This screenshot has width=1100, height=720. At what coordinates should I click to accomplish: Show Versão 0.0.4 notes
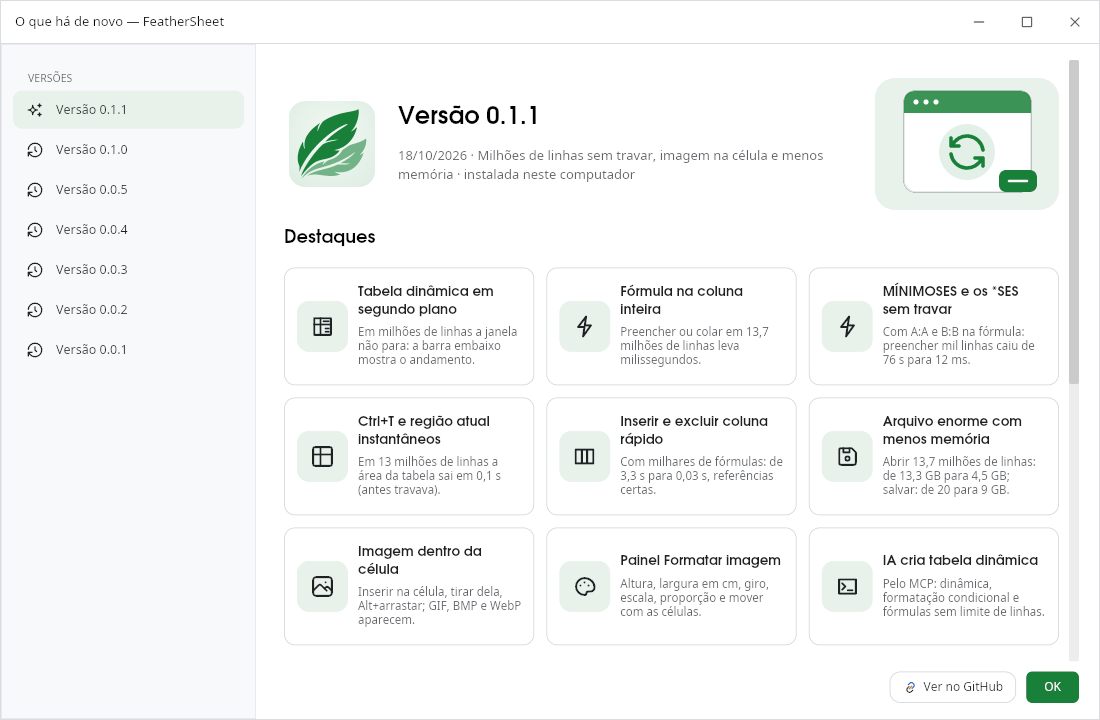[x=128, y=229]
